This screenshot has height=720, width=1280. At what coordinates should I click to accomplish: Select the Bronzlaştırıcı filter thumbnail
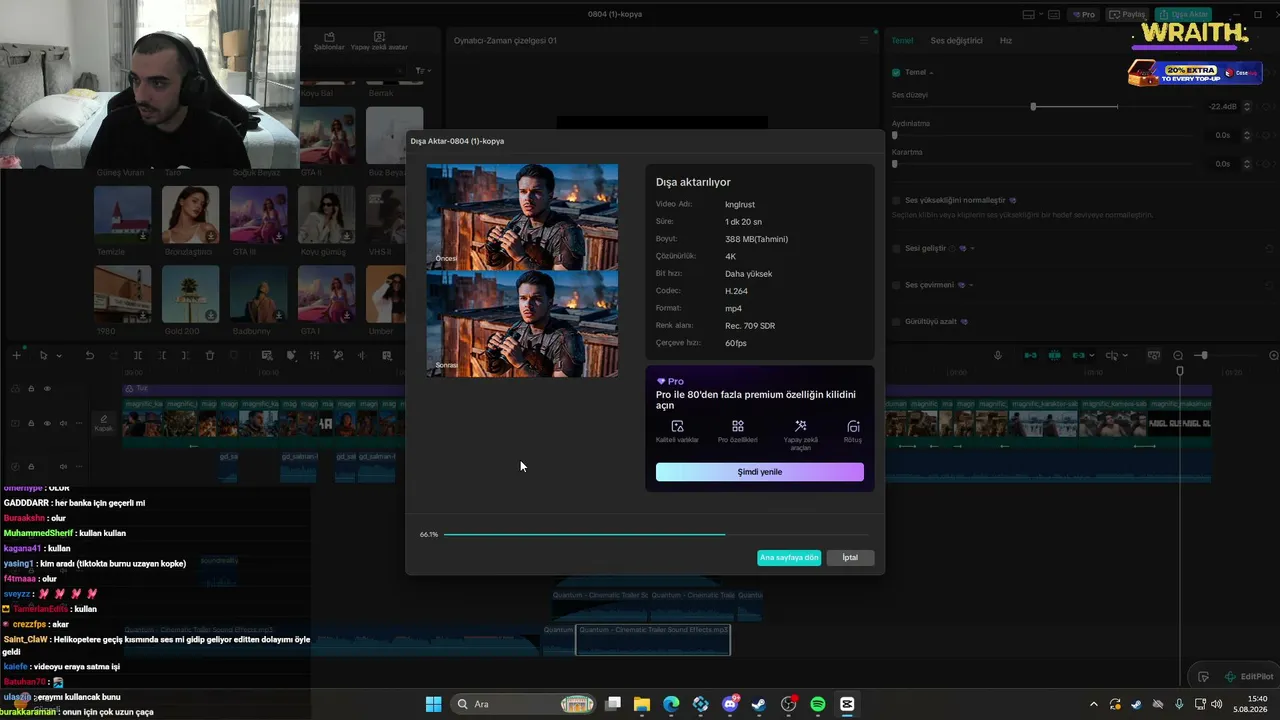(x=190, y=215)
